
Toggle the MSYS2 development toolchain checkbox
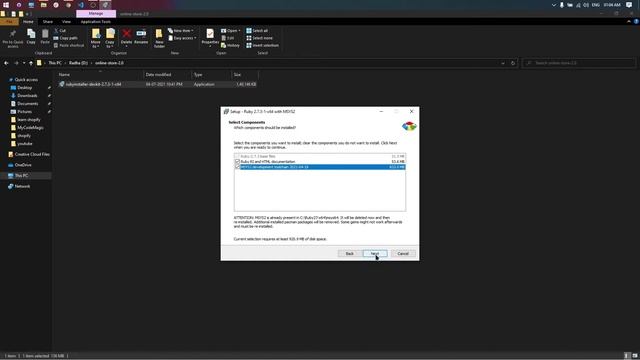pos(237,167)
